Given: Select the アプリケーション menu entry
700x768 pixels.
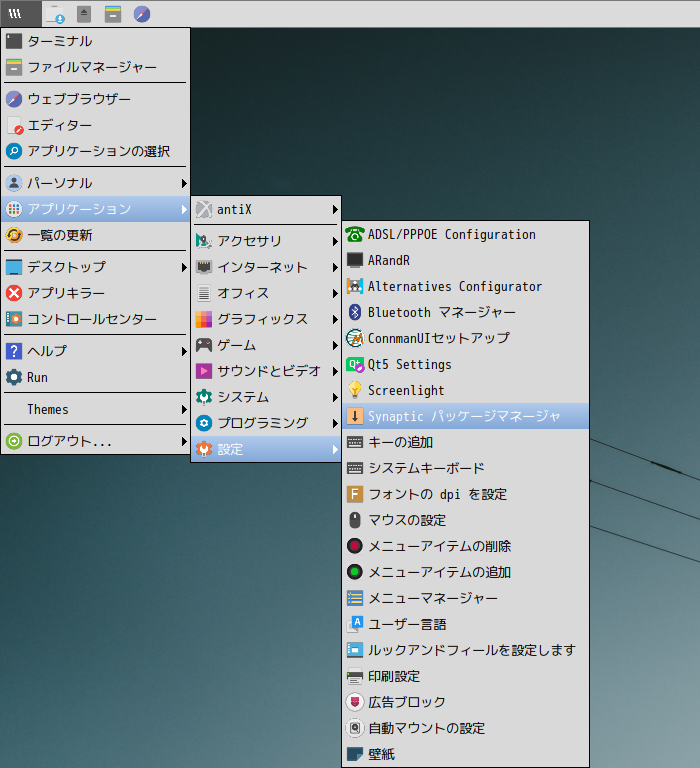Looking at the screenshot, I should pos(96,209).
